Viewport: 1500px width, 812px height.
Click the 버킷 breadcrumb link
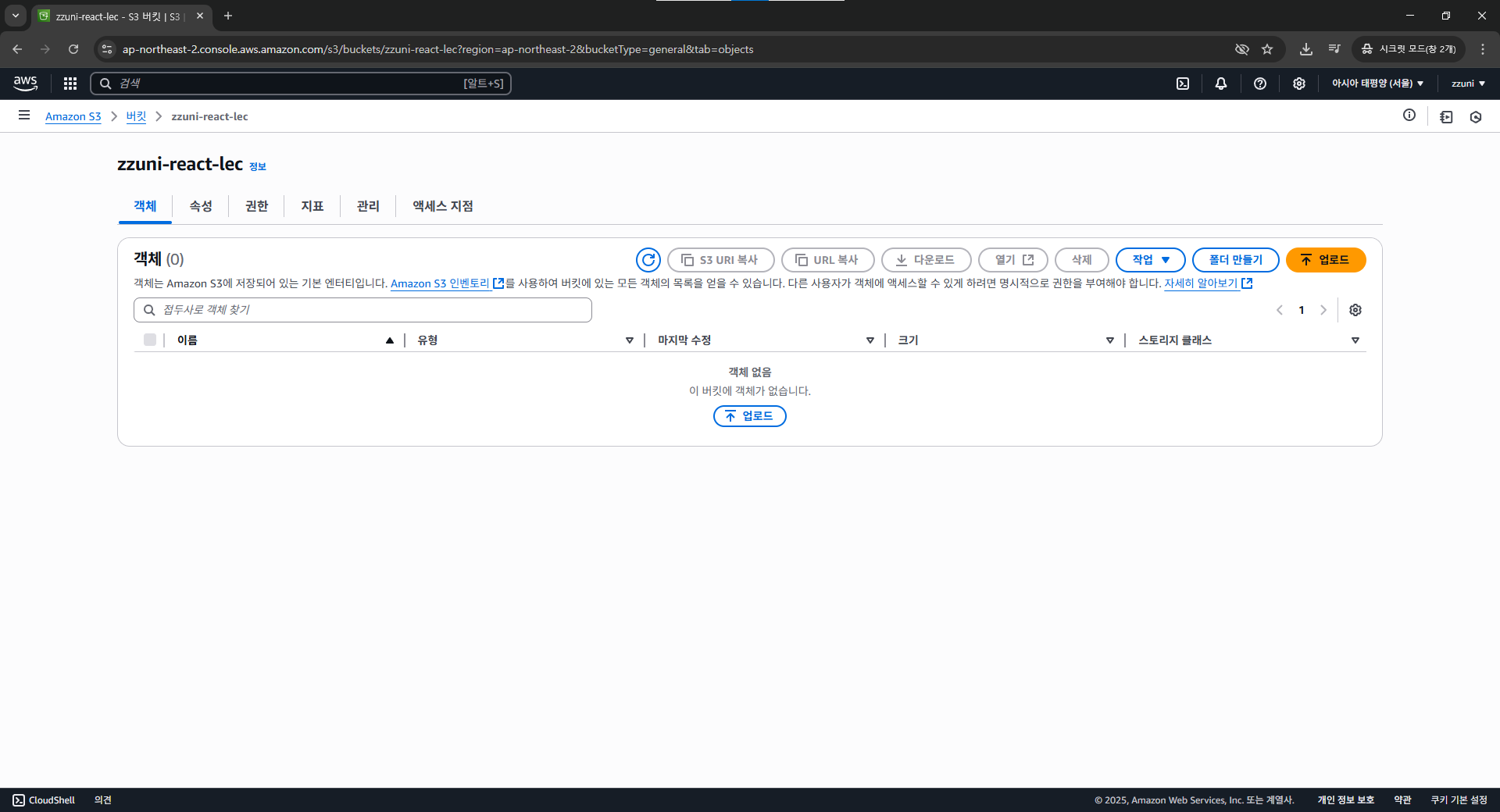click(136, 116)
